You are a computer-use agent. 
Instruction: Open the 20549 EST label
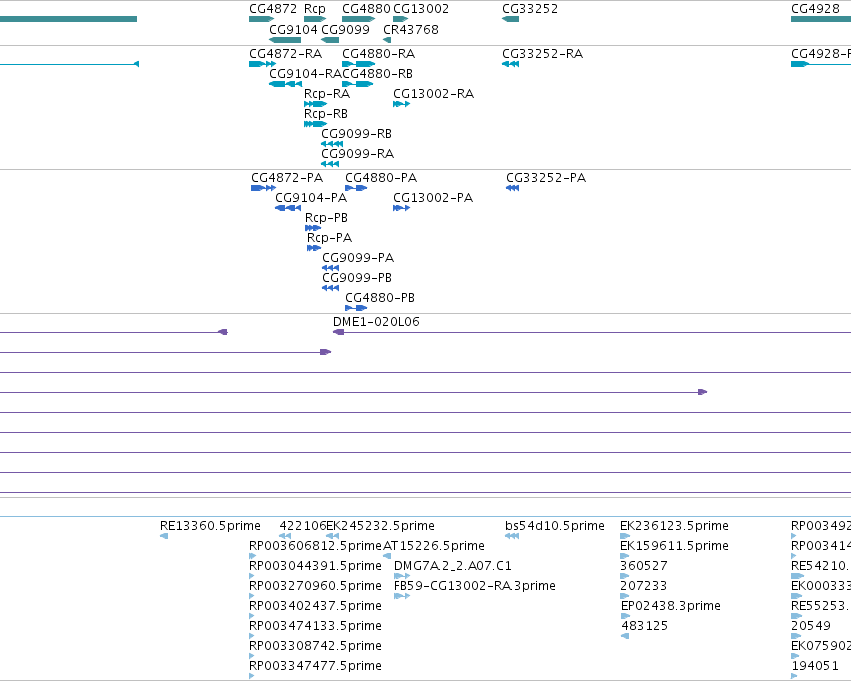click(811, 626)
